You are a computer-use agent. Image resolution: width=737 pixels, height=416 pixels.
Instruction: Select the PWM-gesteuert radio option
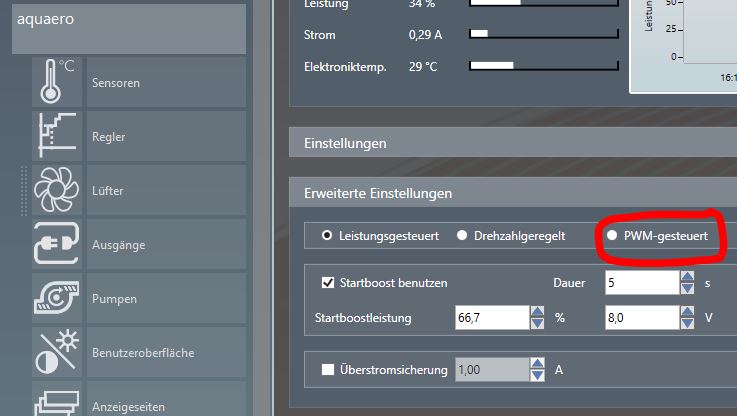tap(612, 235)
